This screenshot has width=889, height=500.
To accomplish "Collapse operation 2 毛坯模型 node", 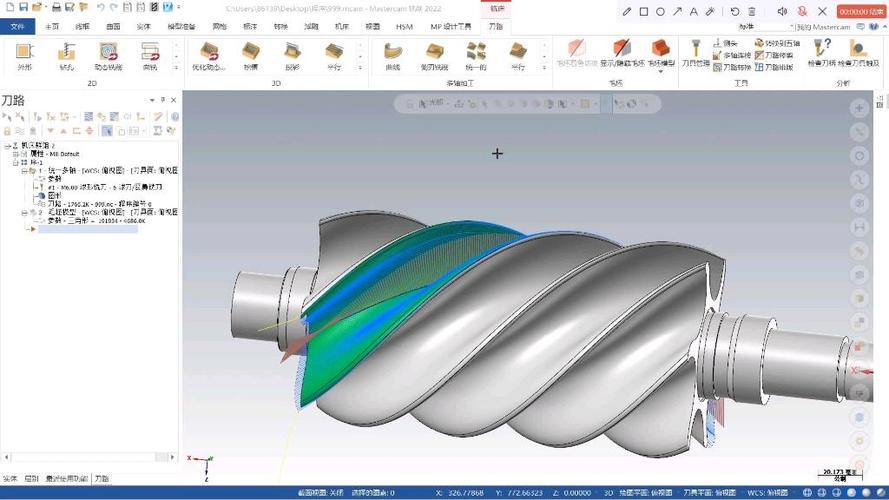I will click(24, 212).
